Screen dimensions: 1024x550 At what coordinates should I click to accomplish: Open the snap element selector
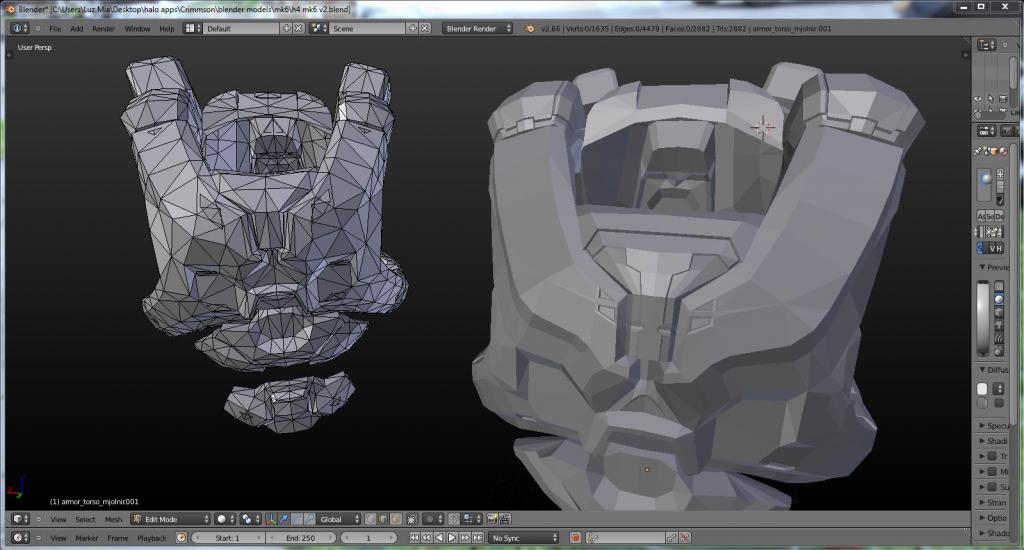472,519
